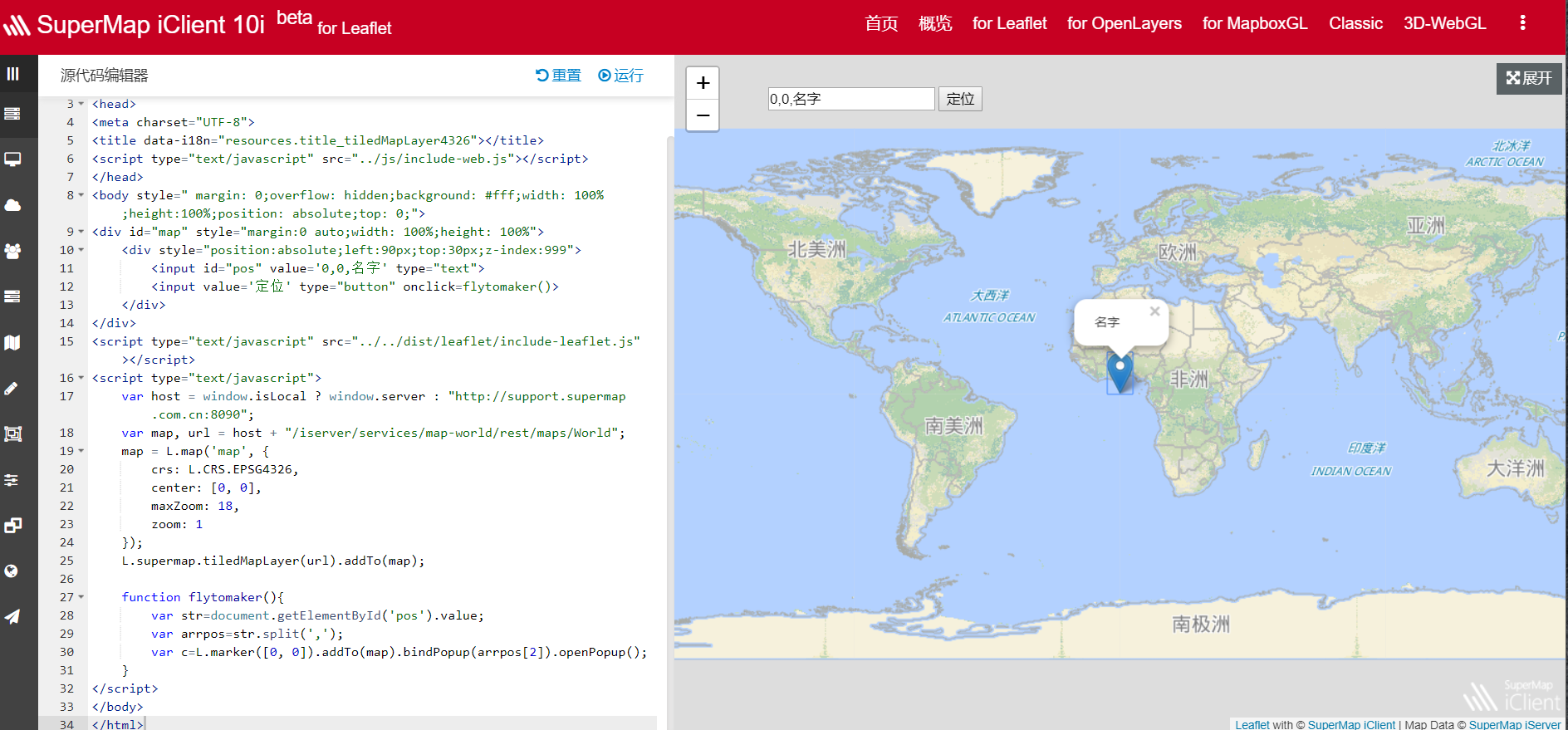Click the SuperMap iClient attribution link

(1351, 724)
